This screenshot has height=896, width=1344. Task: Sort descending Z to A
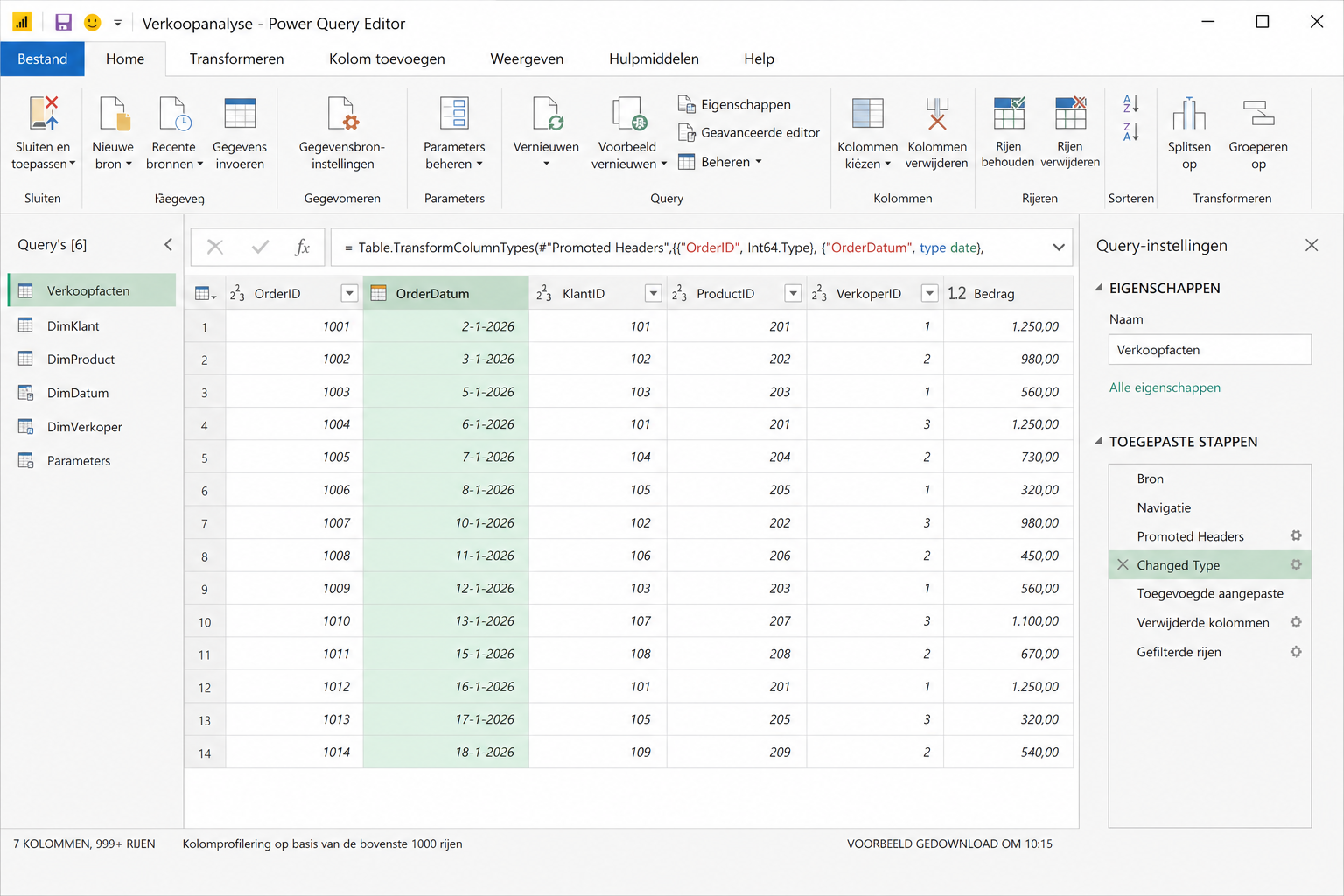1130,132
